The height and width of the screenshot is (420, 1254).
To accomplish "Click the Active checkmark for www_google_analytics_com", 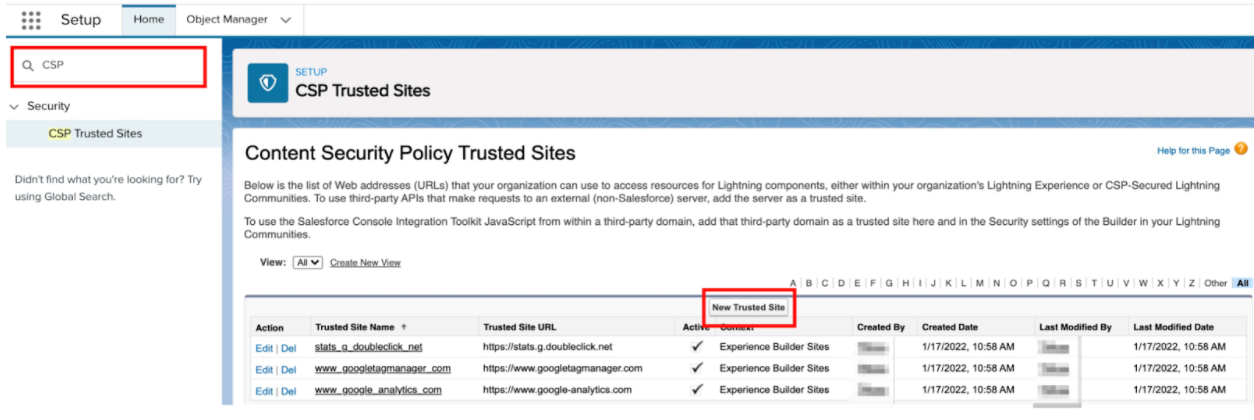I will pos(697,390).
